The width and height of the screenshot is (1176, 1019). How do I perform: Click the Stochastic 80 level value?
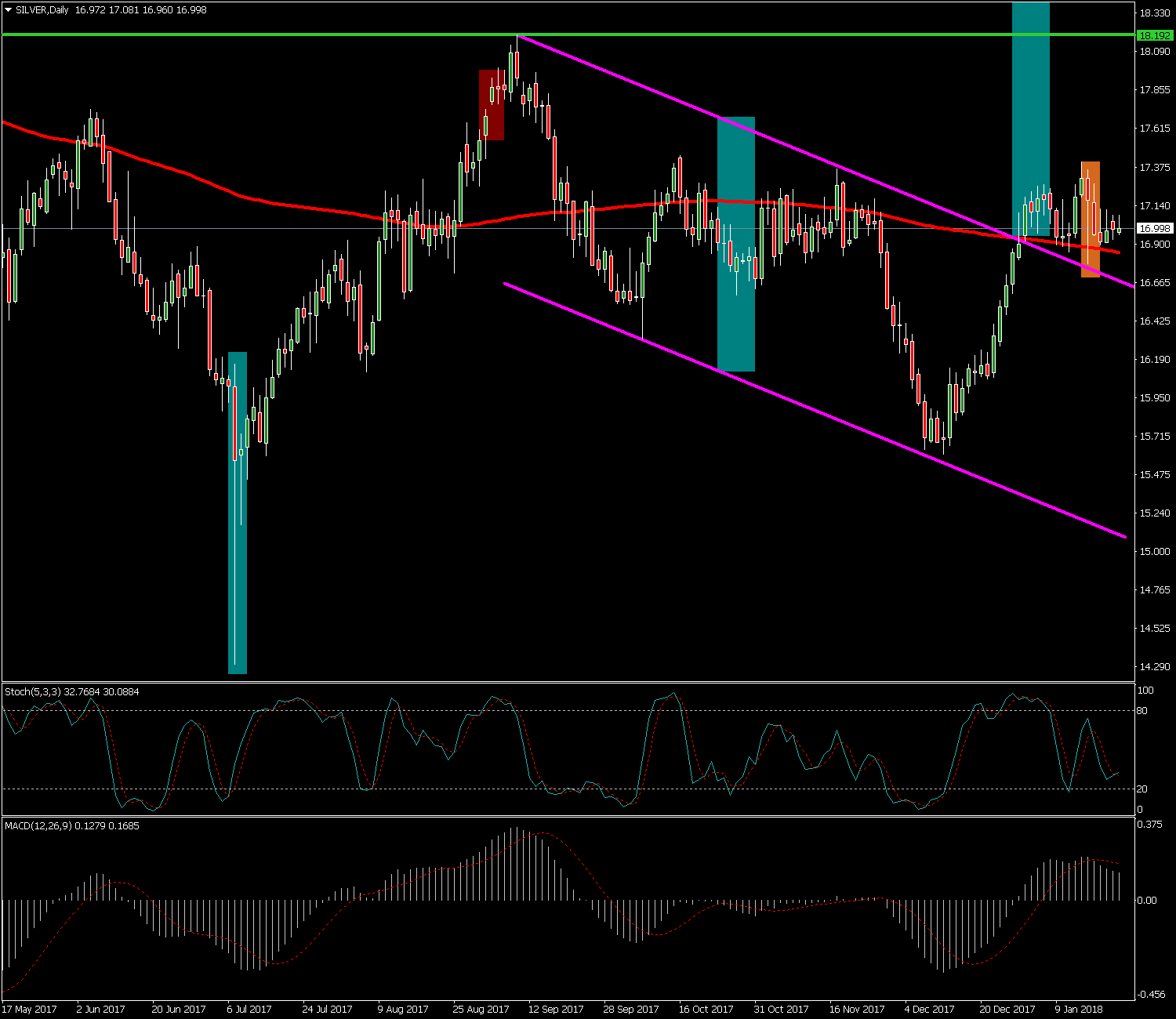(x=1142, y=711)
